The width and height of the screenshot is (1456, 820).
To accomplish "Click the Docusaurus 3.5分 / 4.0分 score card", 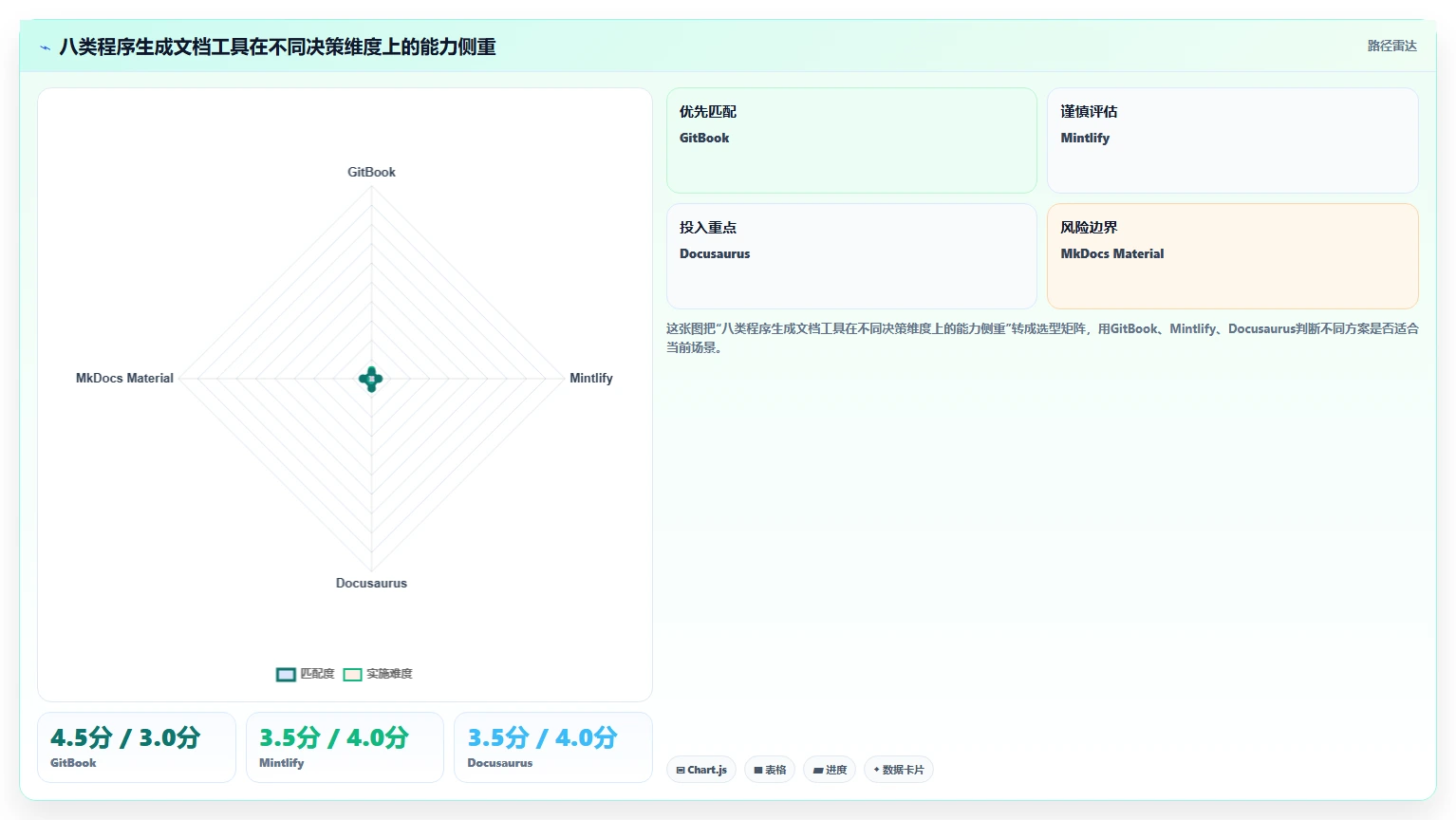I will pos(553,748).
